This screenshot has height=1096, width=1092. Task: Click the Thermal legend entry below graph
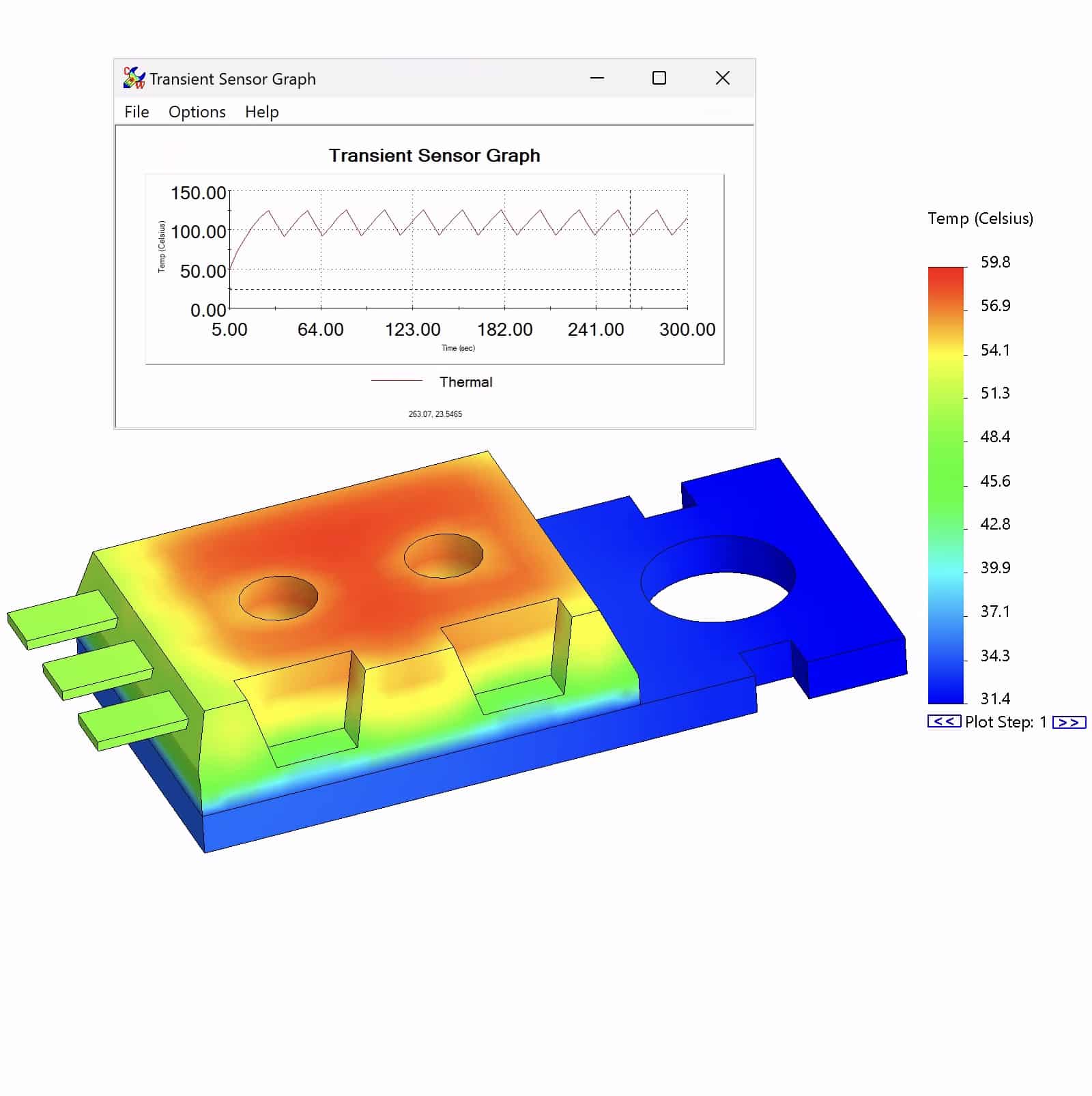(x=465, y=382)
